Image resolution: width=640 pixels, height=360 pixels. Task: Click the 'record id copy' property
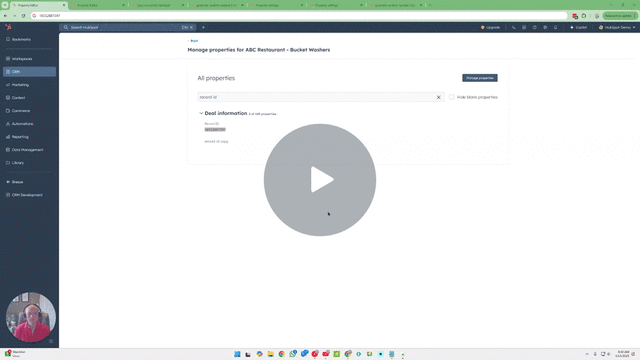(216, 142)
